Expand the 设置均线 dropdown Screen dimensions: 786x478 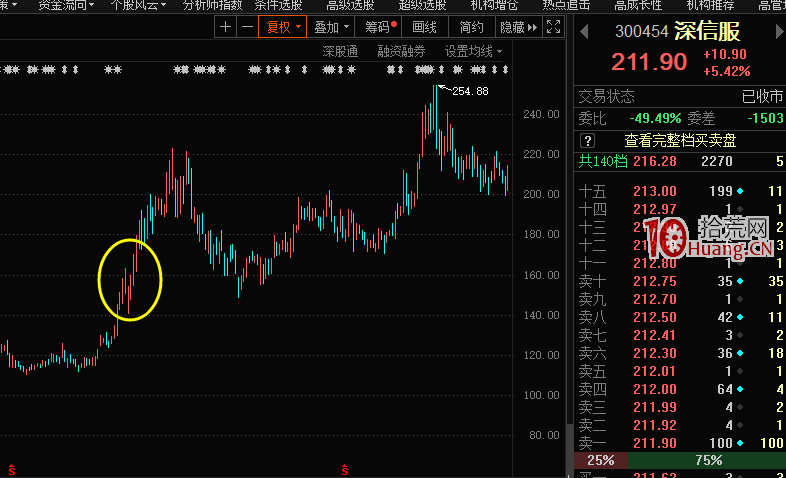473,51
